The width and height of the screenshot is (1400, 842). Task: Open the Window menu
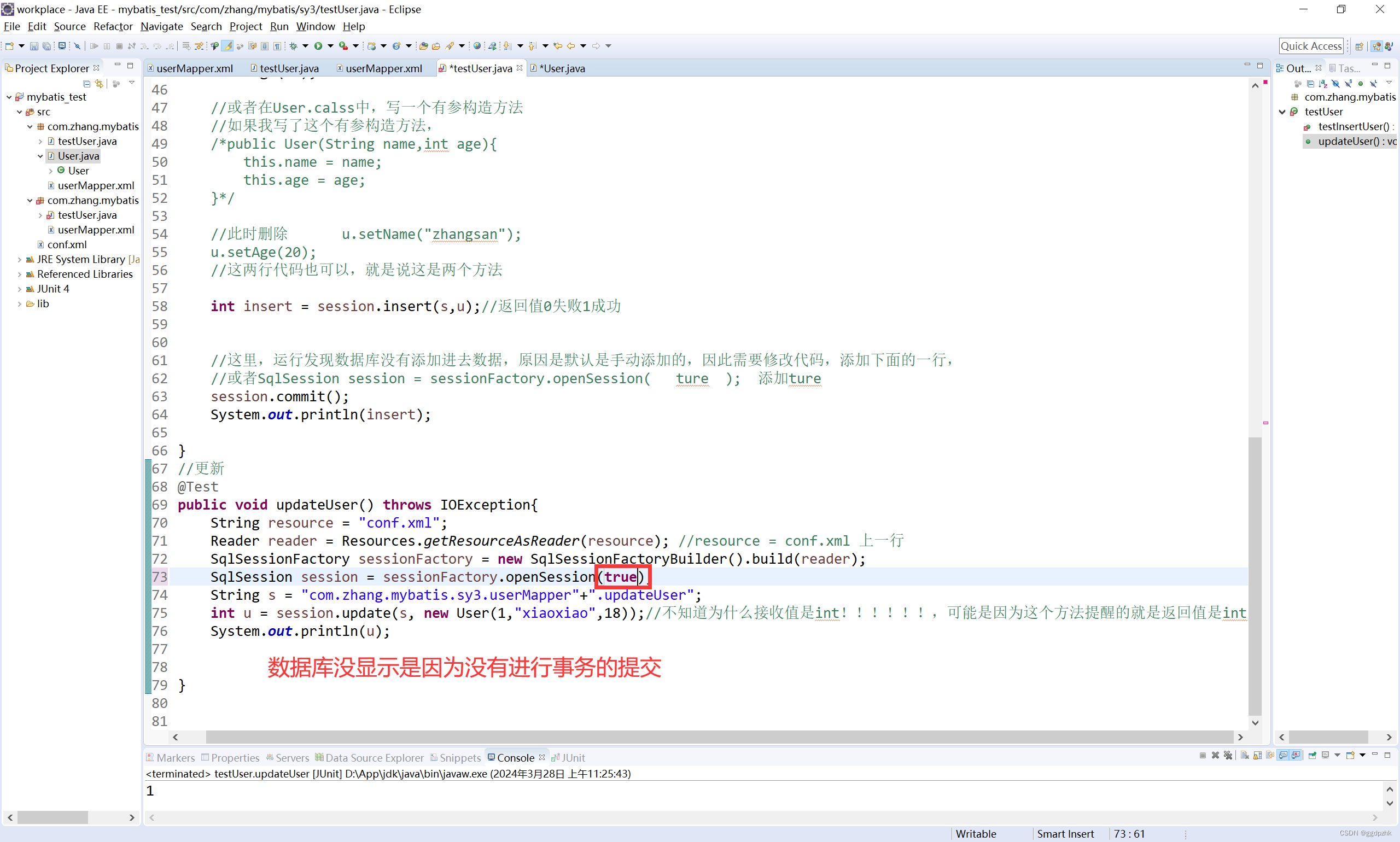316,26
